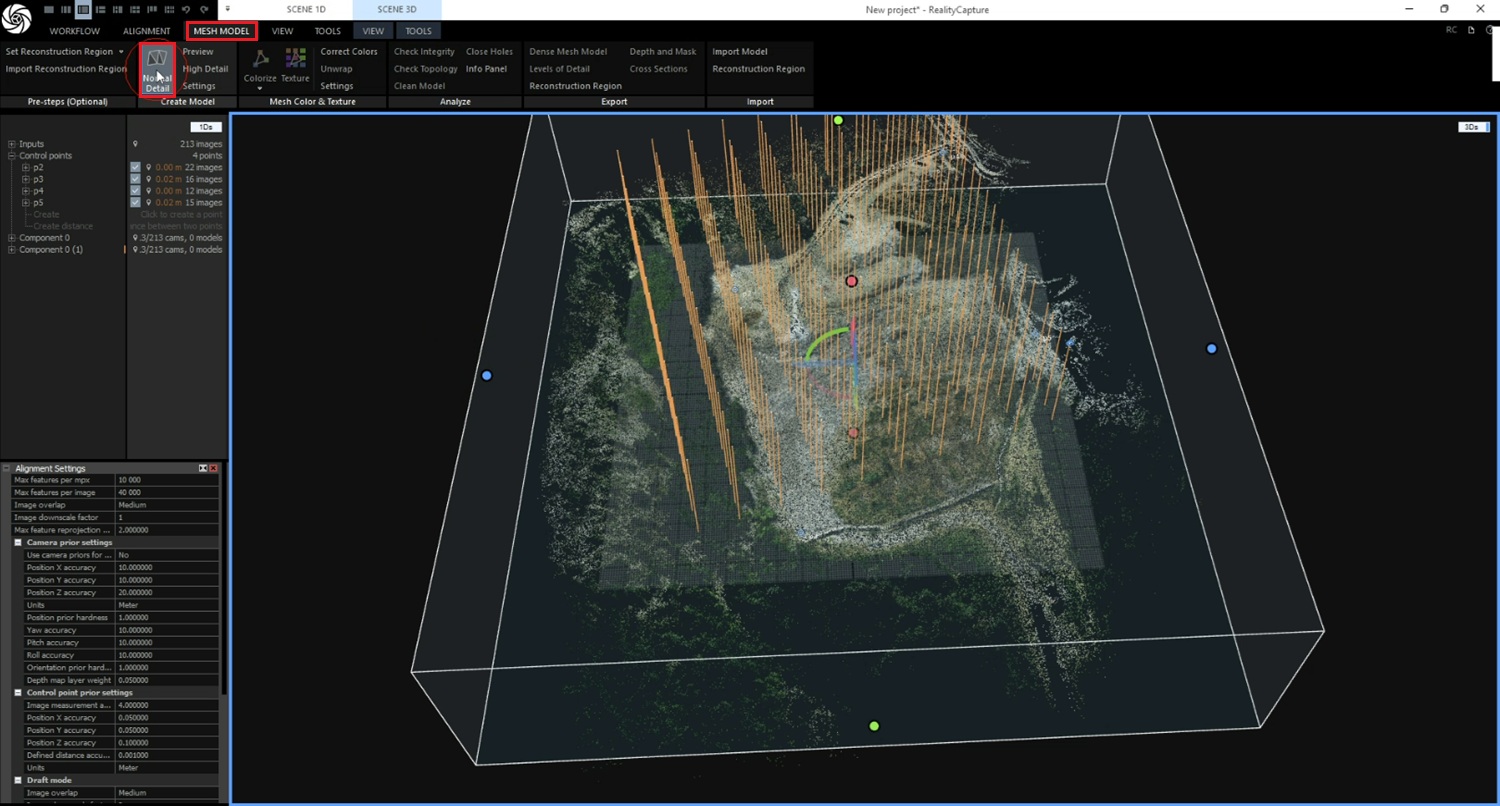Viewport: 1500px width, 806px height.
Task: Click the red widget handle in 3D view
Action: (852, 282)
